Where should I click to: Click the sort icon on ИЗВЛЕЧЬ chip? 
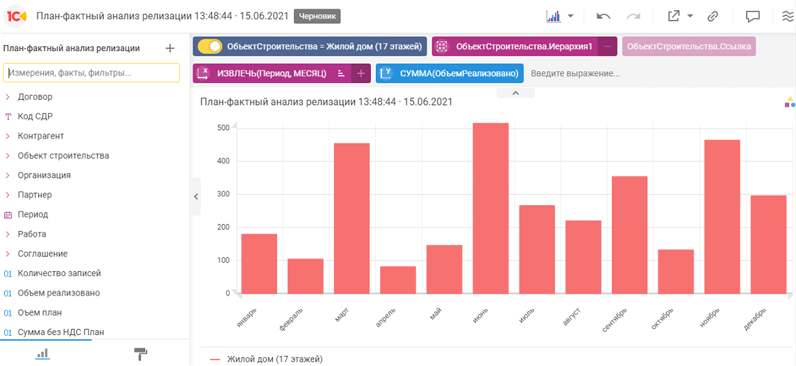pos(341,74)
